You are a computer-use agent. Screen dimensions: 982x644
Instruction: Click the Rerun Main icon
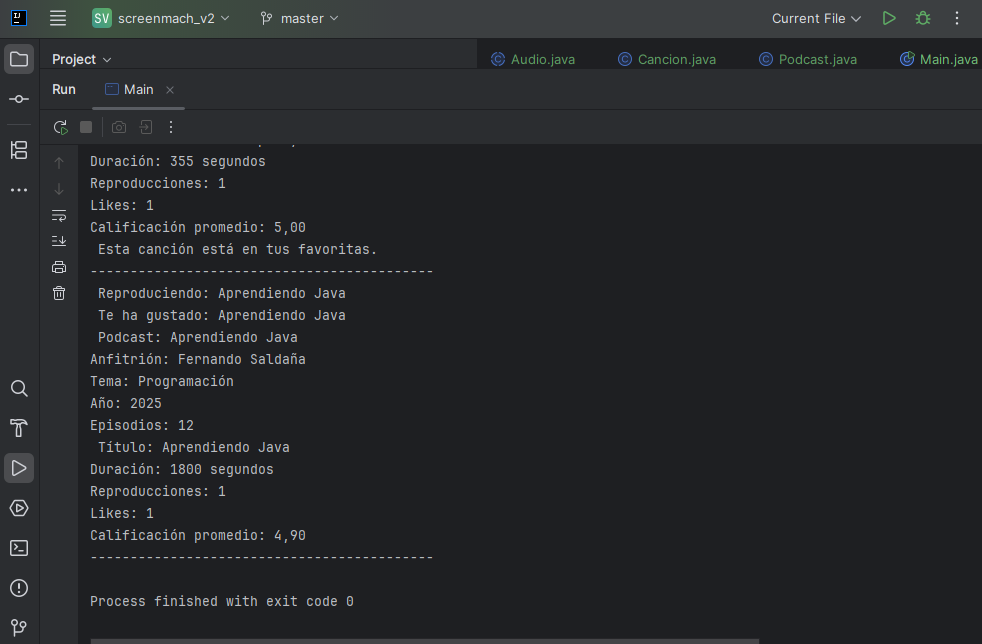60,127
